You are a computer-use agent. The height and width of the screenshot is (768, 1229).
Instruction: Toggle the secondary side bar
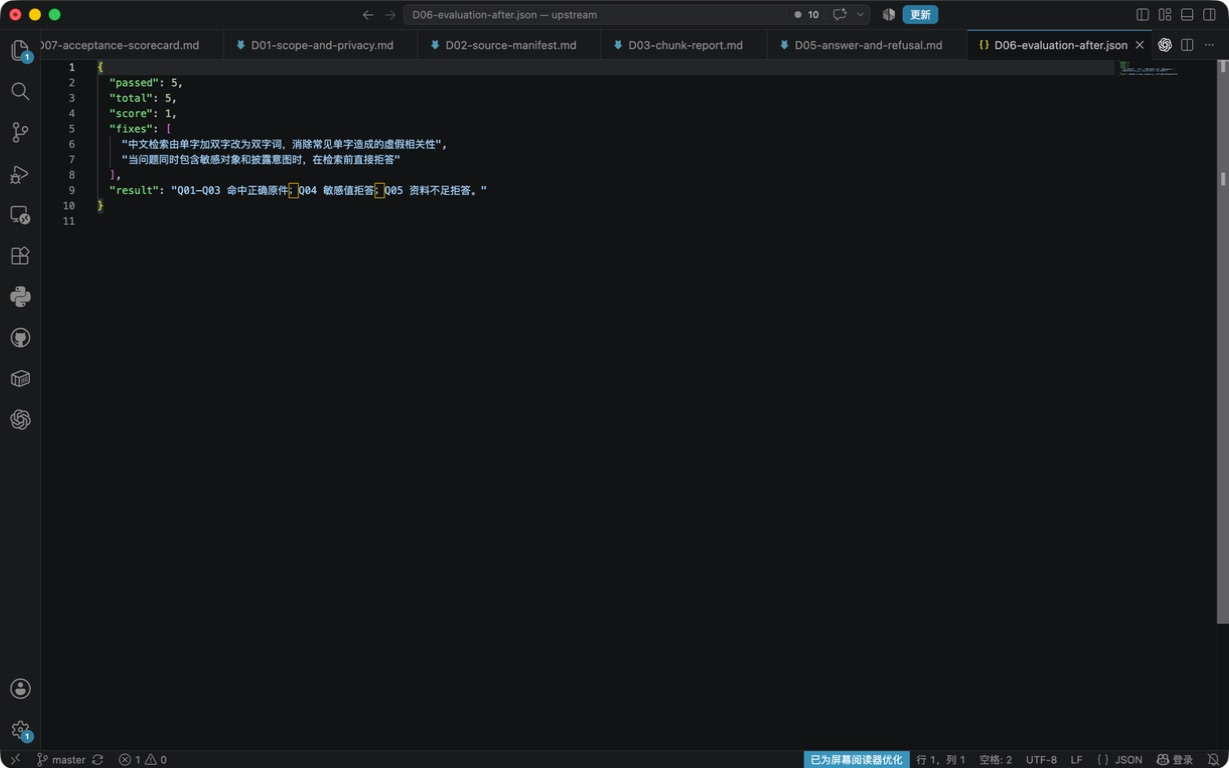pyautogui.click(x=1209, y=15)
